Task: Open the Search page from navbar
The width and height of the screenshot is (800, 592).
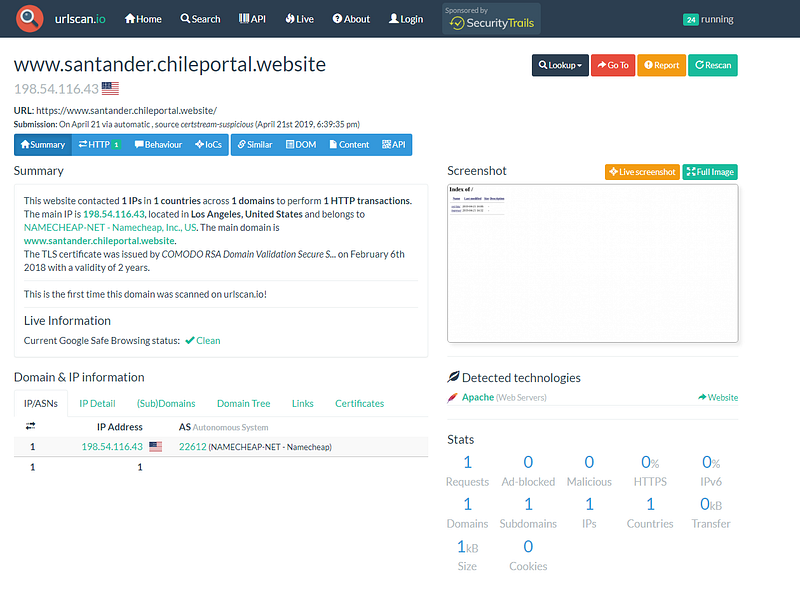Action: pos(200,19)
